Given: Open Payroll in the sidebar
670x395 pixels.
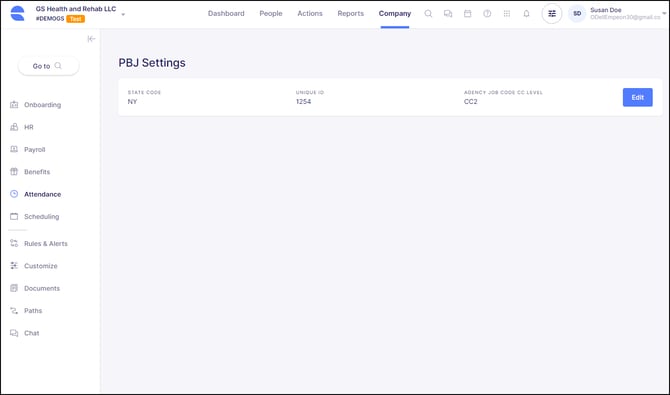Looking at the screenshot, I should [35, 149].
